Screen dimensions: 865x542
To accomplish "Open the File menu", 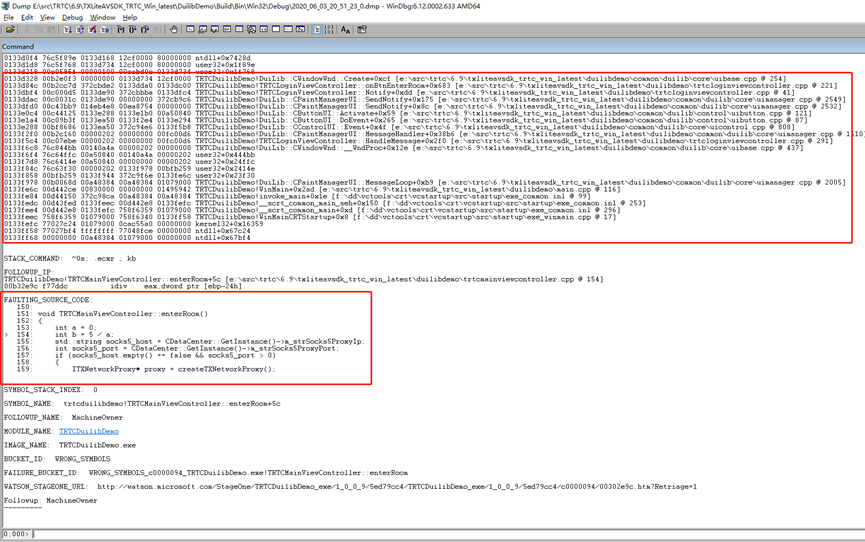I will pyautogui.click(x=8, y=17).
